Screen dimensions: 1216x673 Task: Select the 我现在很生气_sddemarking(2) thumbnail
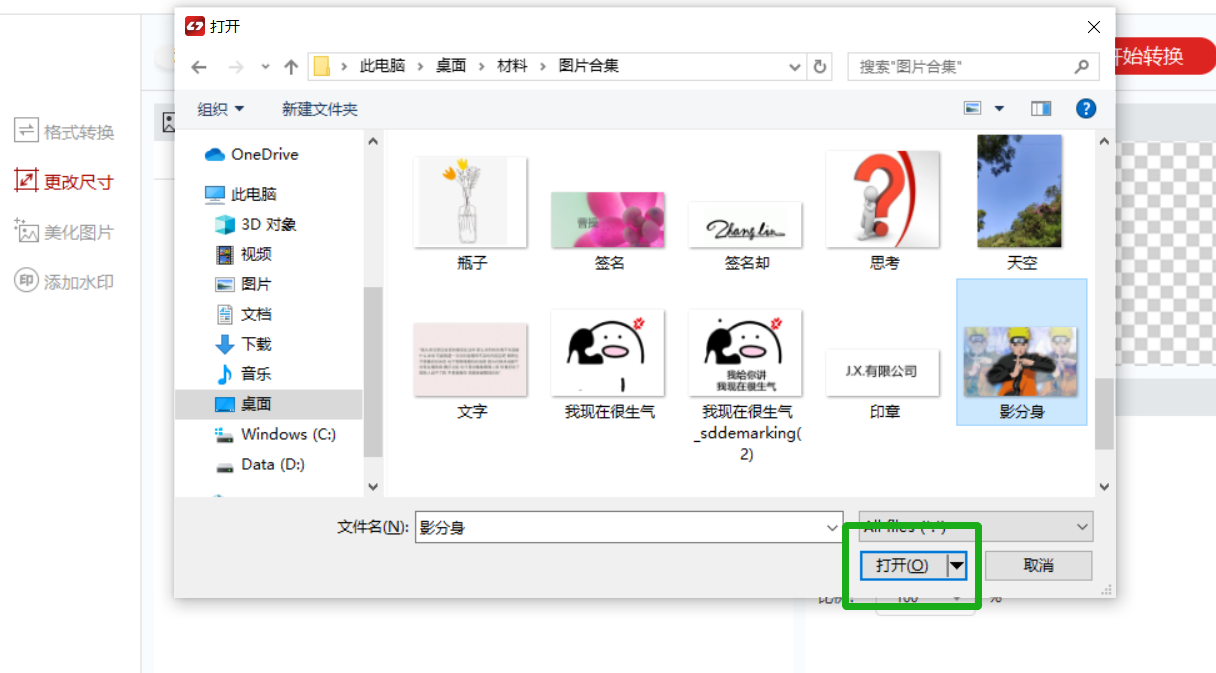[x=745, y=352]
